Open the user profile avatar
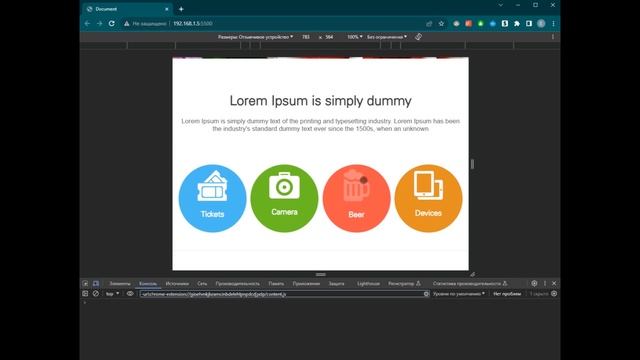640x360 pixels. (x=541, y=24)
